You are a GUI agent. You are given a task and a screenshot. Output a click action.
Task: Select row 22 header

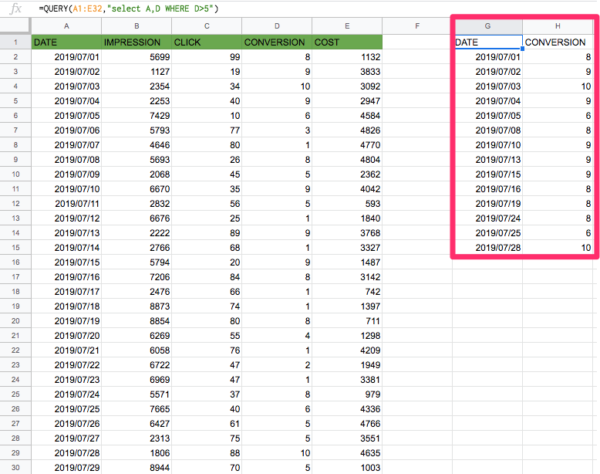pos(15,350)
